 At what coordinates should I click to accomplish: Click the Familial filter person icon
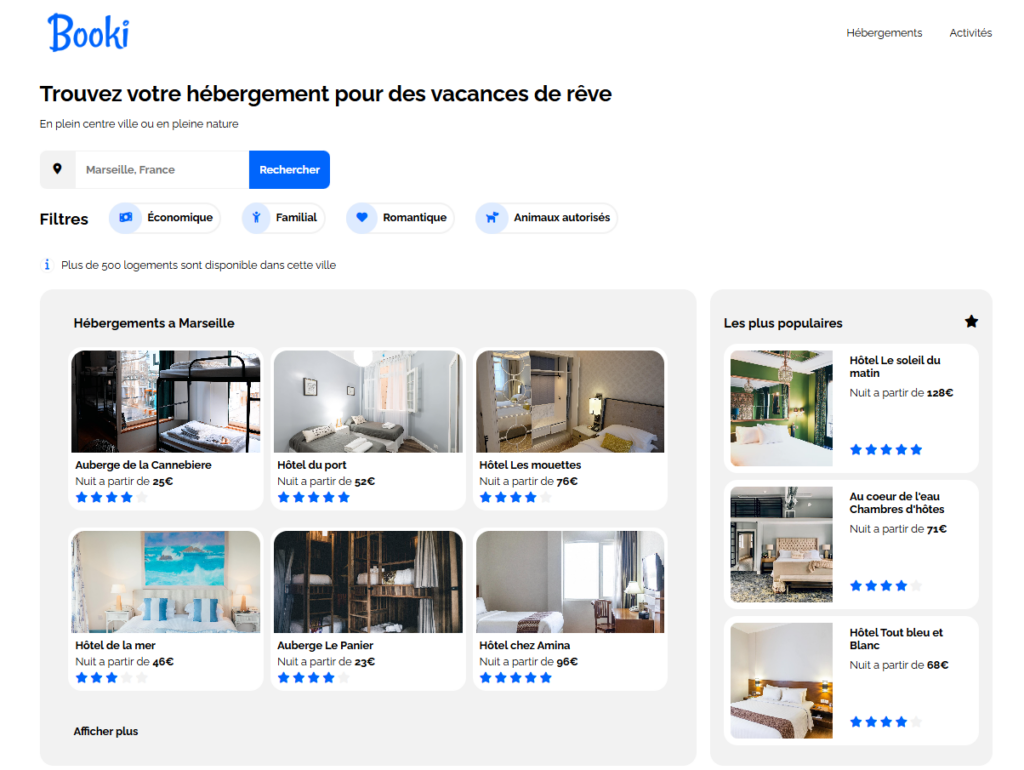coord(257,217)
